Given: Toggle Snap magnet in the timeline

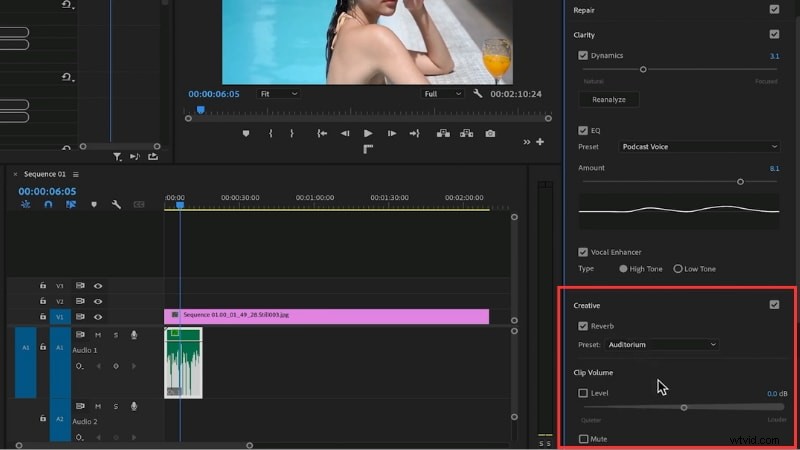Looking at the screenshot, I should click(x=48, y=205).
